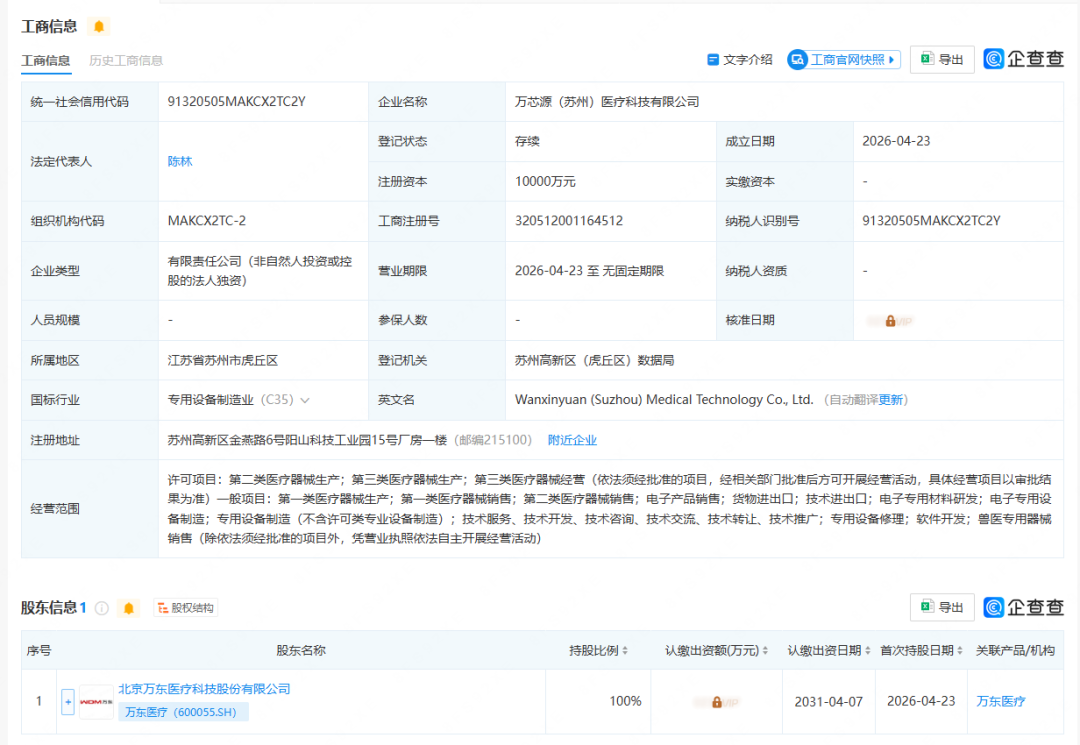Click the VIP lock icon in 认缴出资额 cell
Image resolution: width=1080 pixels, height=745 pixels.
tap(716, 702)
